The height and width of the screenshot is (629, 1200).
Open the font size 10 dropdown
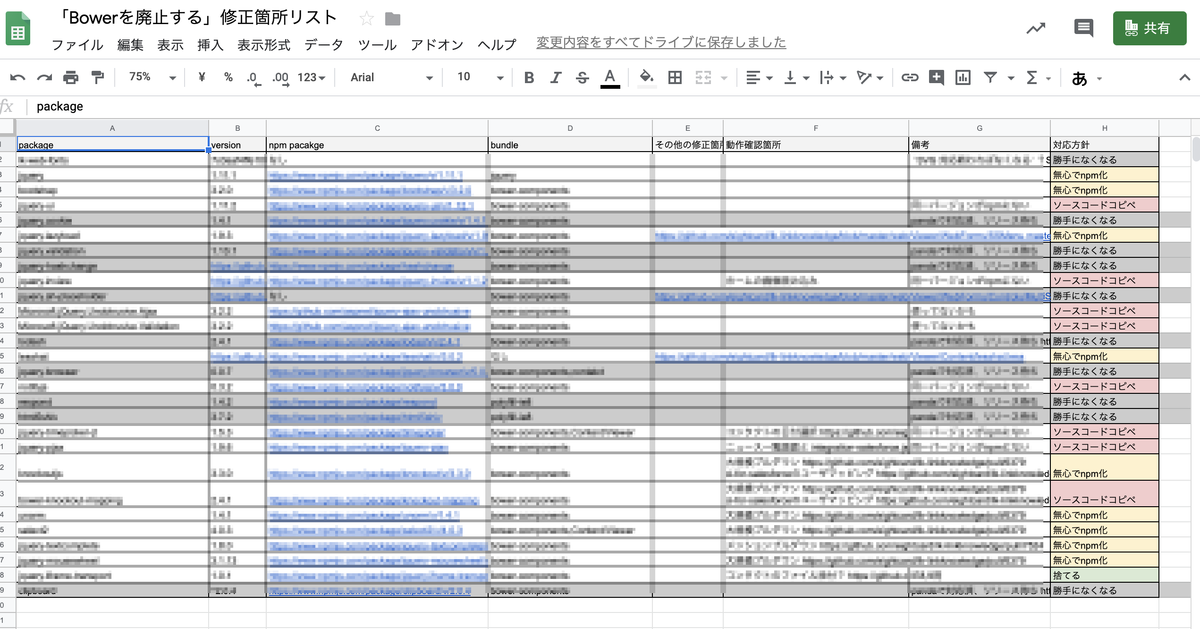(x=479, y=77)
